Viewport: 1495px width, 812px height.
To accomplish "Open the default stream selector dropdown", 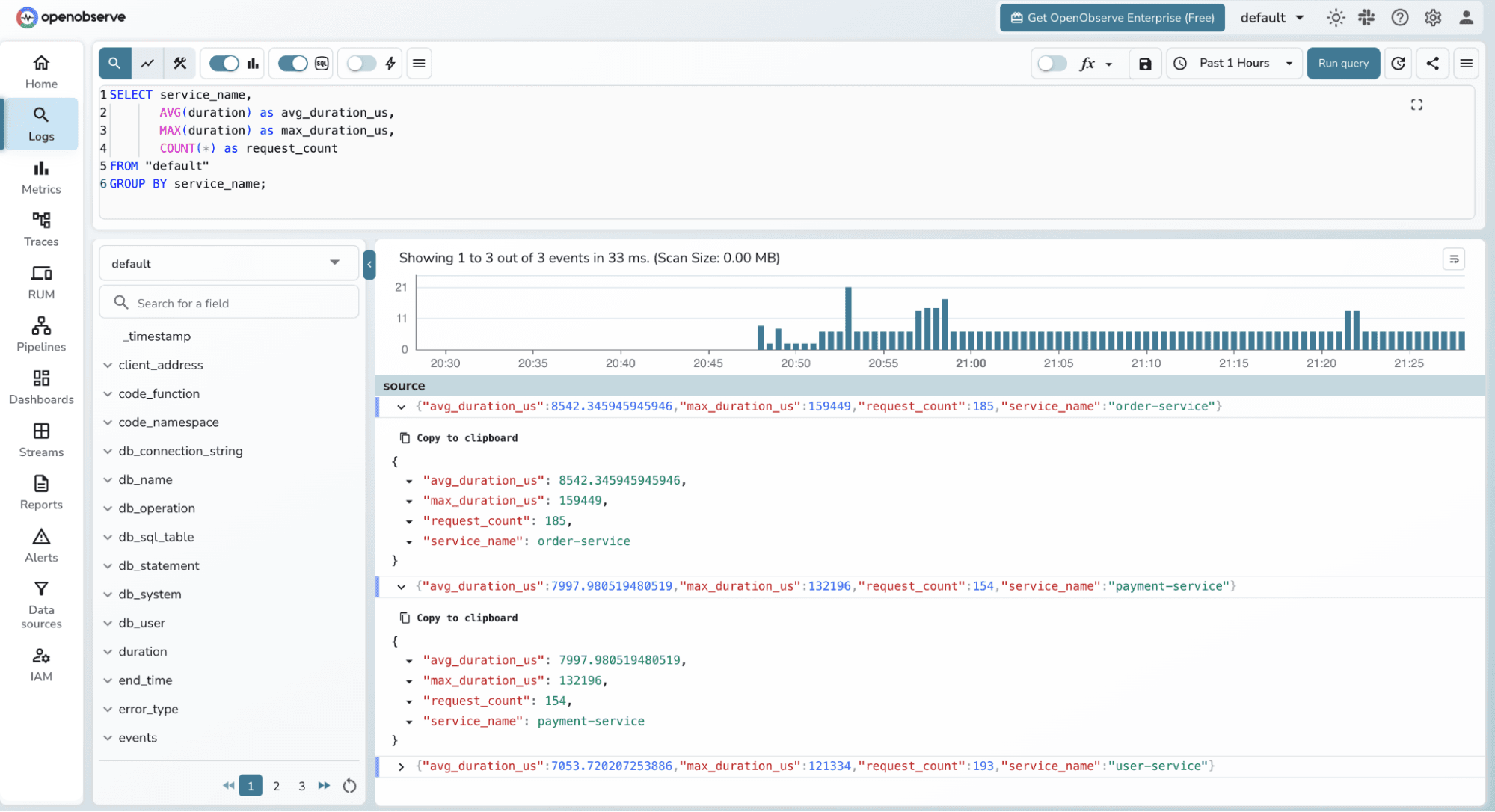I will point(228,263).
